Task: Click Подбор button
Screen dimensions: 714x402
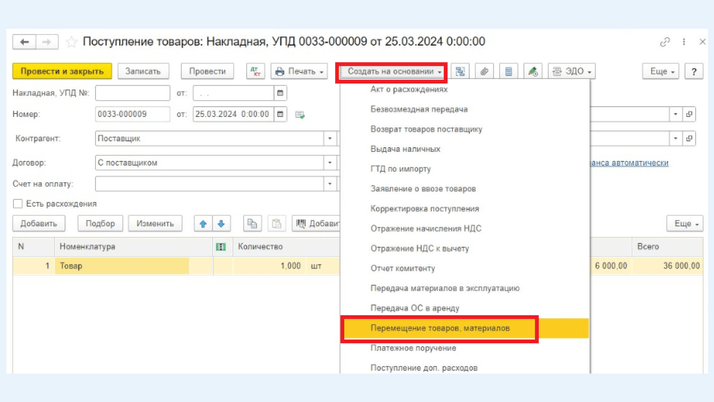Action: click(x=100, y=224)
